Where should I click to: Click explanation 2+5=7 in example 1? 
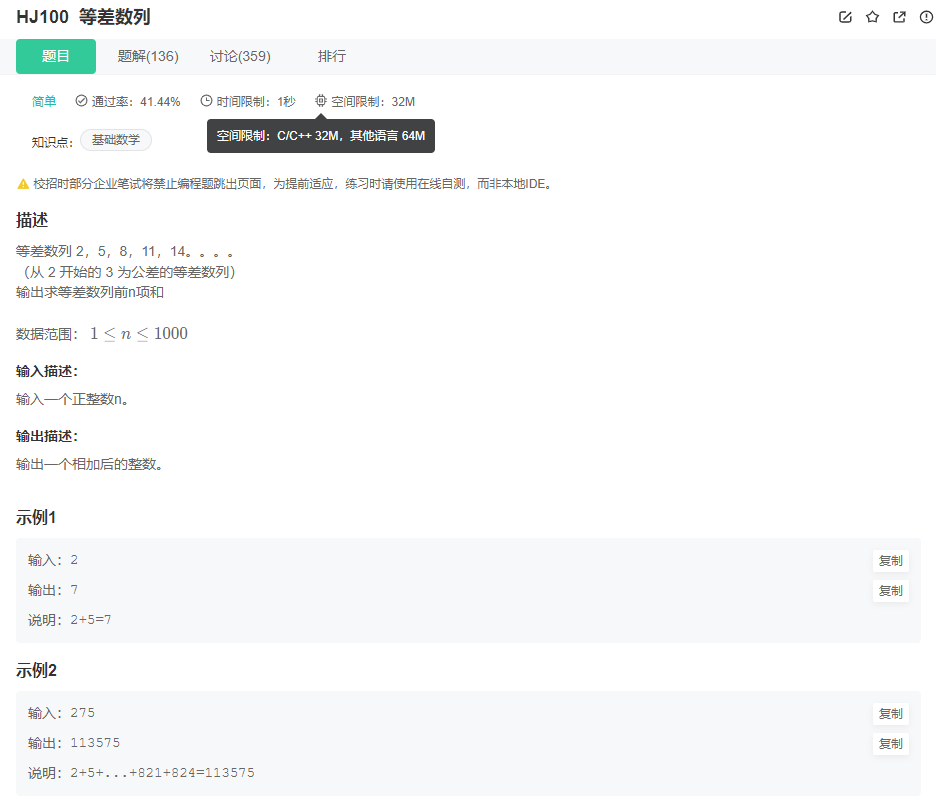(x=91, y=620)
